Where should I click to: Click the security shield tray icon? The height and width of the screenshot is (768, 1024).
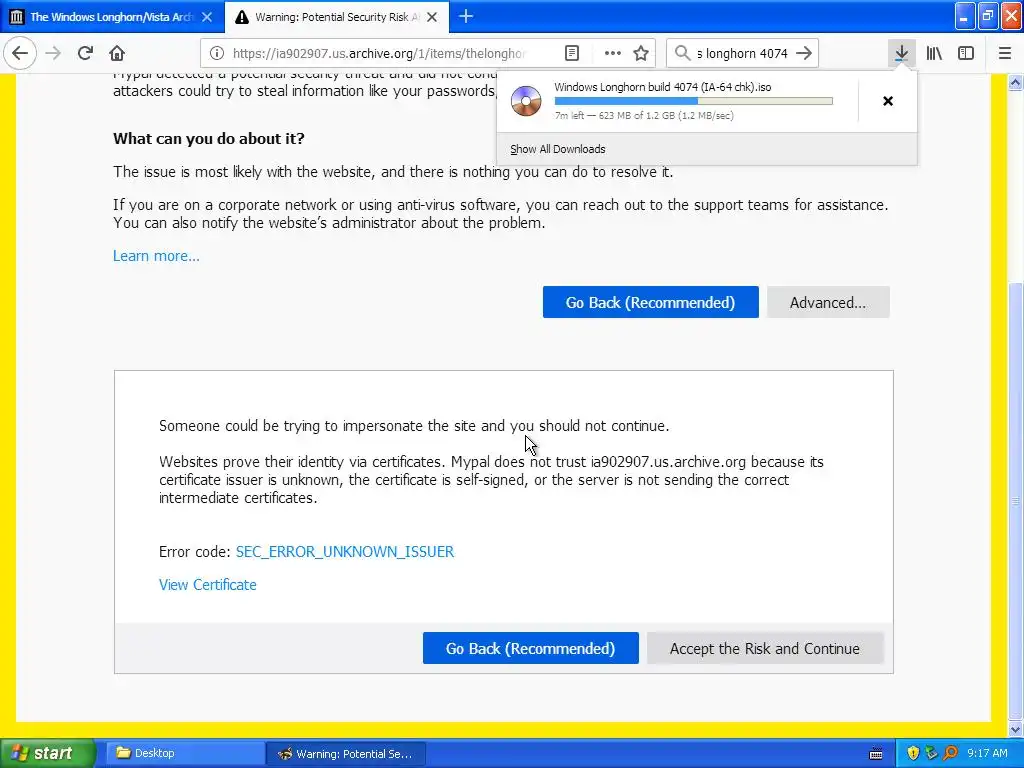[x=913, y=753]
